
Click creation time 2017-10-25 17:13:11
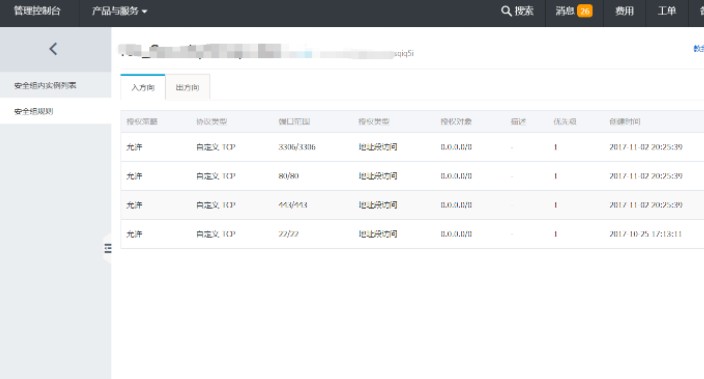click(646, 234)
